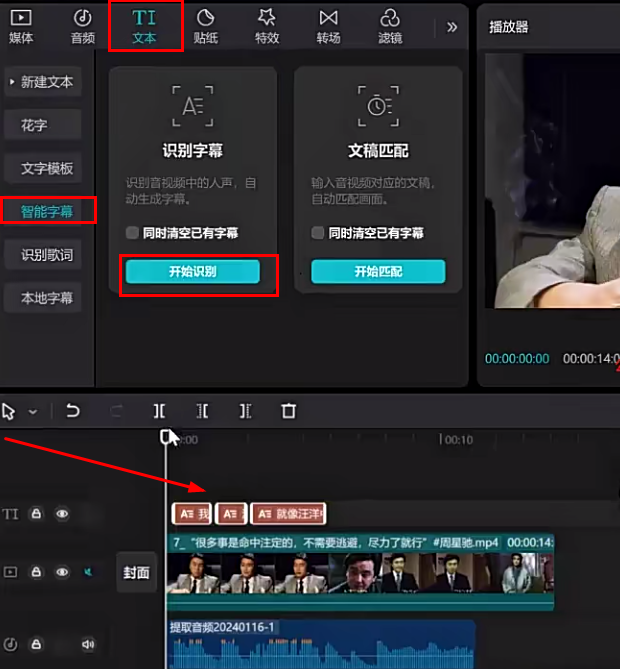Image resolution: width=620 pixels, height=669 pixels.
Task: Click the video track type icon
Action: [10, 572]
